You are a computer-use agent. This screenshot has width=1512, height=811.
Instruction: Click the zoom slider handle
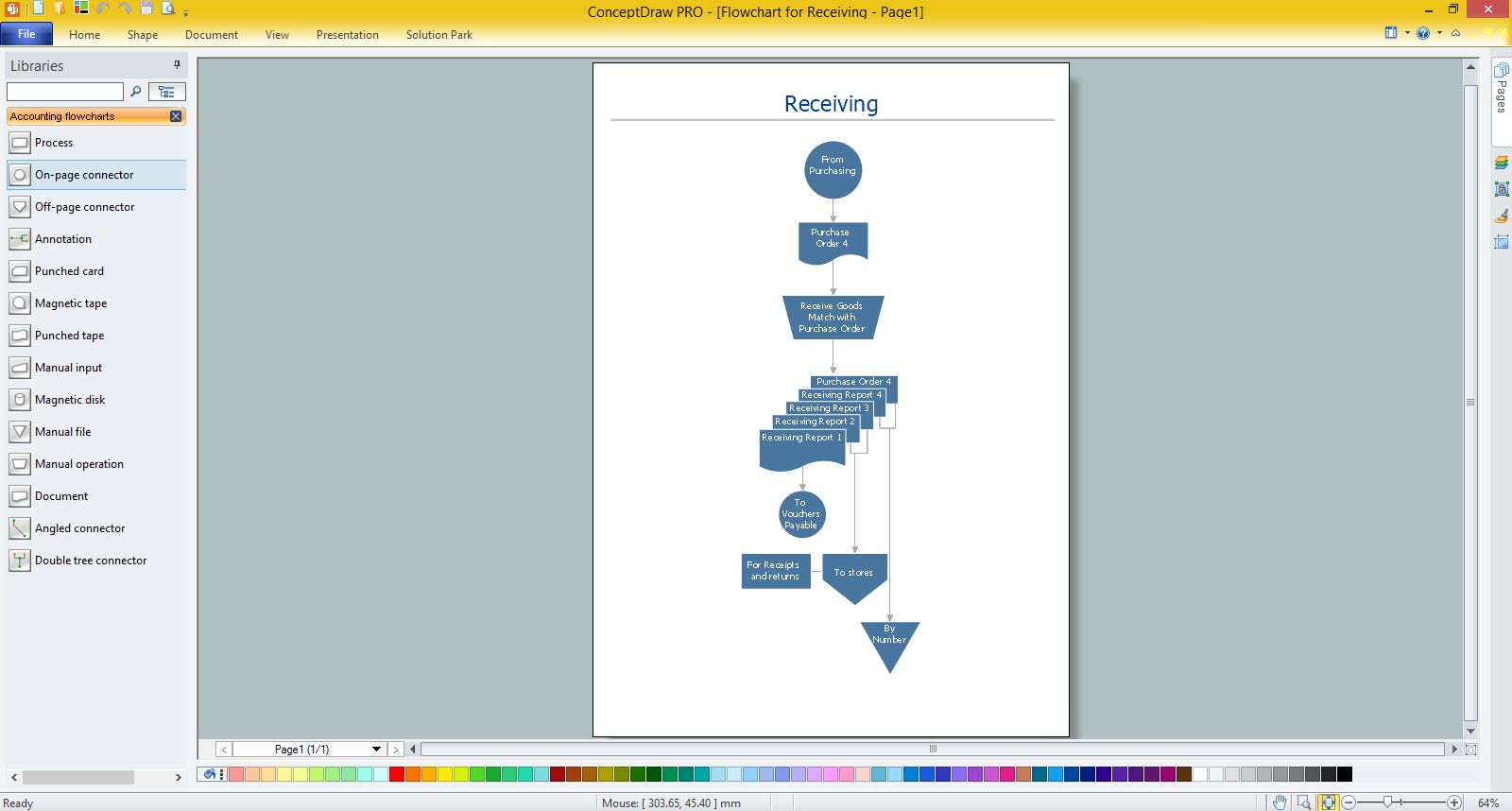coord(1387,802)
